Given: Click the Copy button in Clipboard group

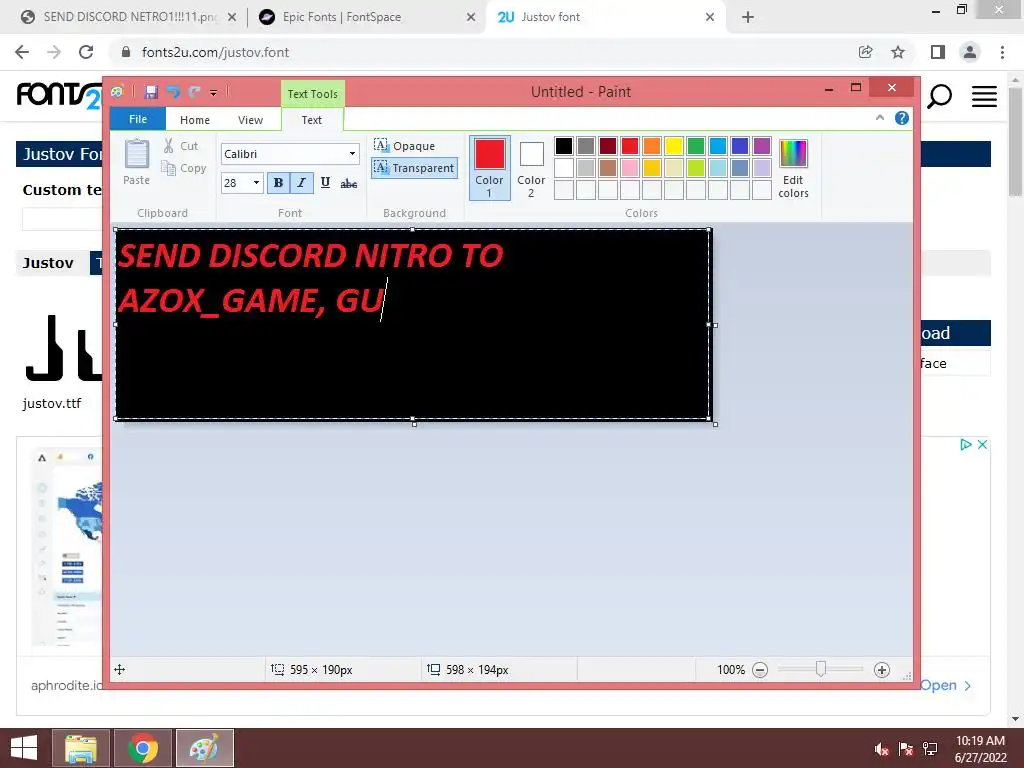Looking at the screenshot, I should pos(184,168).
